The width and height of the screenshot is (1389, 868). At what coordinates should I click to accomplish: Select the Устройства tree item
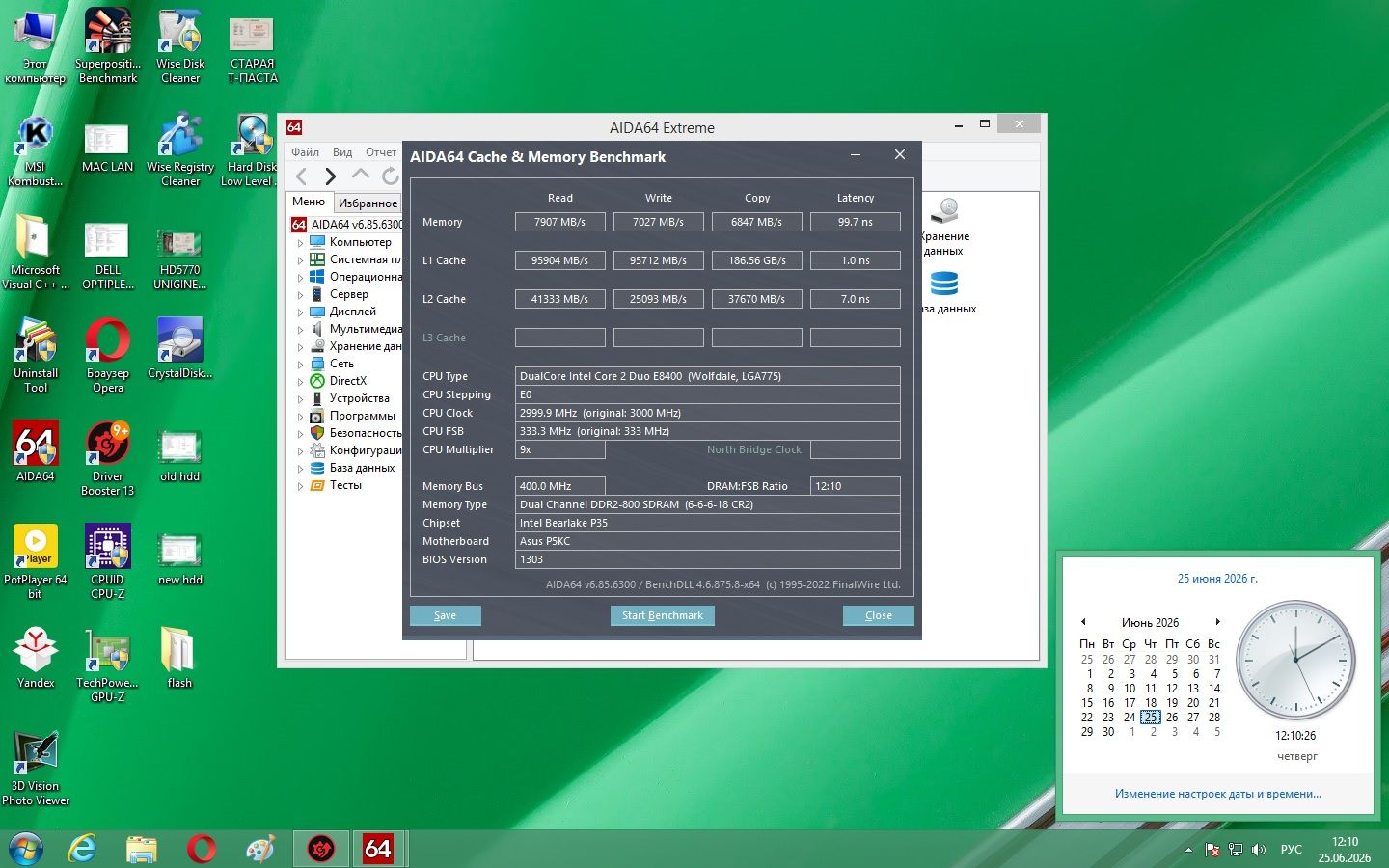[x=359, y=398]
